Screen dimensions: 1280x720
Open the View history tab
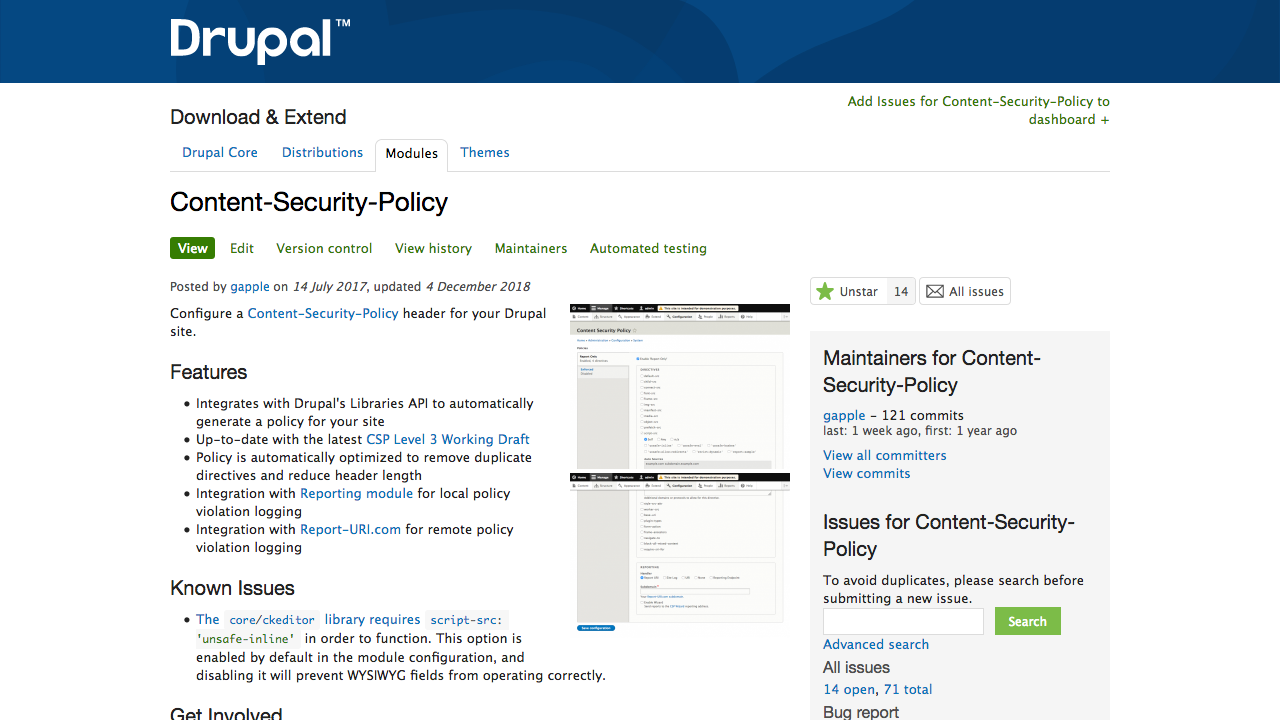pyautogui.click(x=433, y=248)
